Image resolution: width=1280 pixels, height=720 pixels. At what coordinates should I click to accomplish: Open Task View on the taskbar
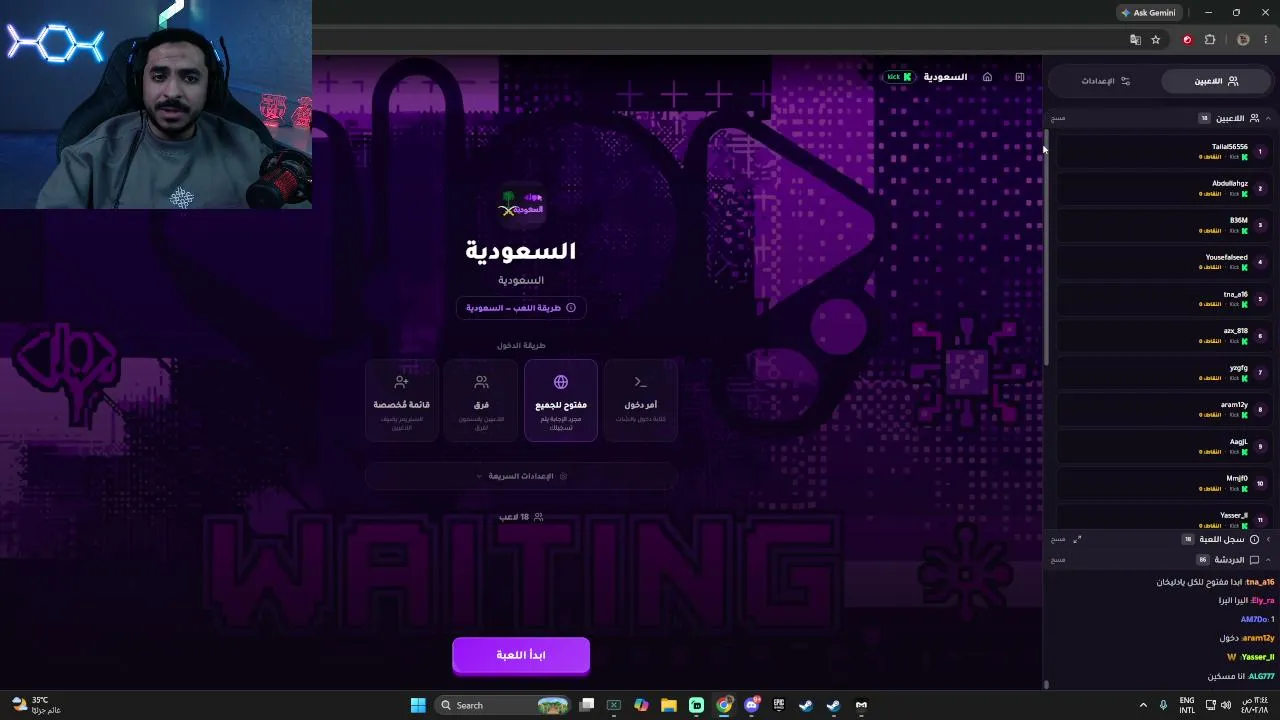pyautogui.click(x=587, y=705)
